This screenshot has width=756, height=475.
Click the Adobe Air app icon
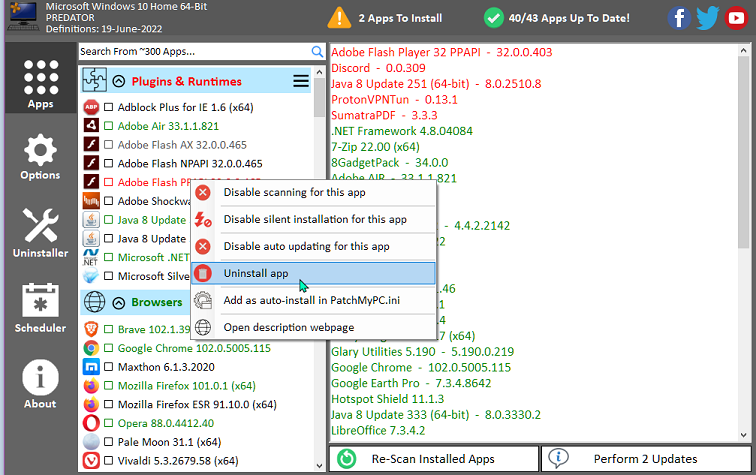pyautogui.click(x=91, y=126)
